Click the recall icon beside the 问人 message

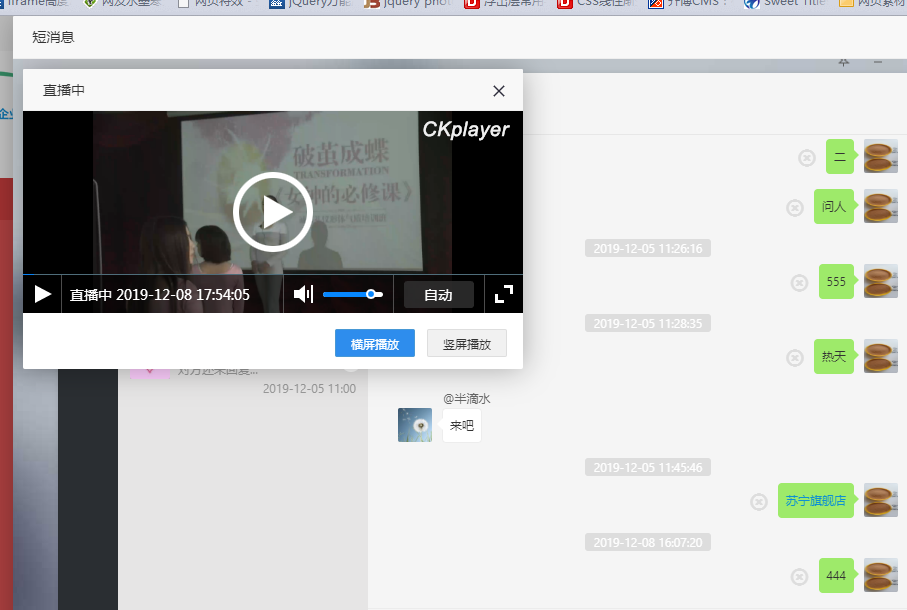point(794,207)
